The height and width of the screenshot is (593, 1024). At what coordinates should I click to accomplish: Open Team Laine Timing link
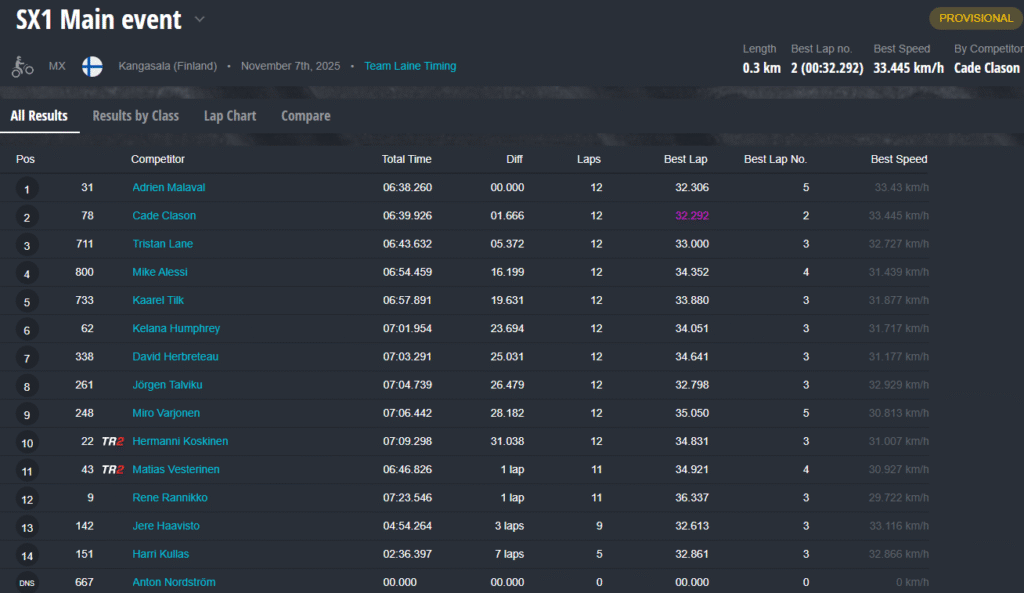410,66
